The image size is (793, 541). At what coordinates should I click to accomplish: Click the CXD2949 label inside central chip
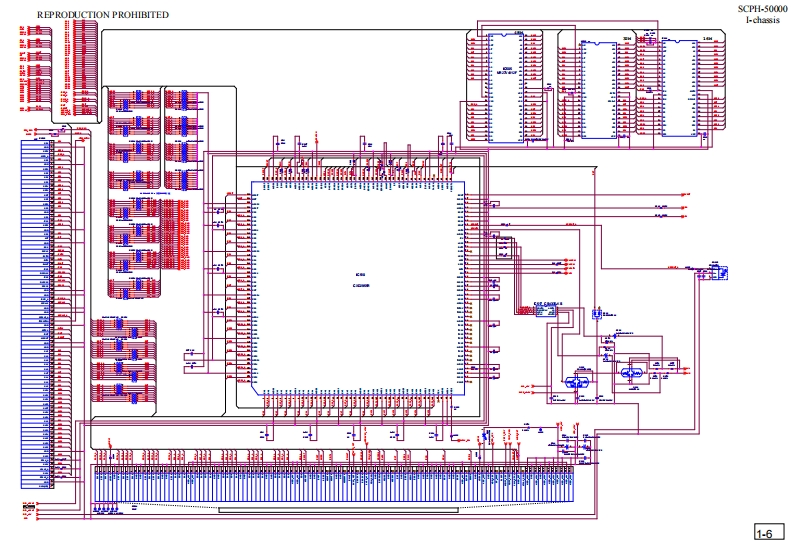361,285
